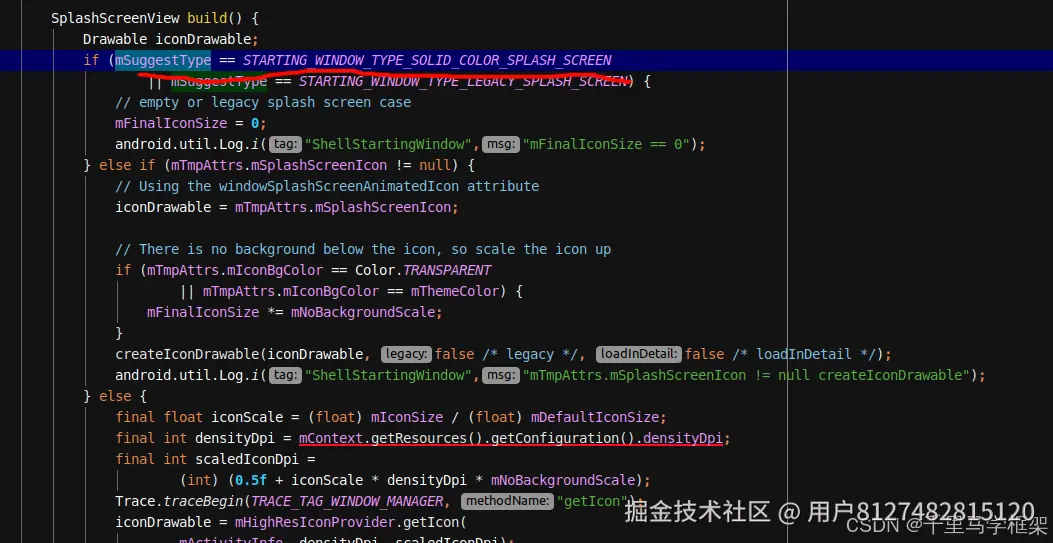
Task: Click the mThemeColor variable
Action: pos(456,291)
